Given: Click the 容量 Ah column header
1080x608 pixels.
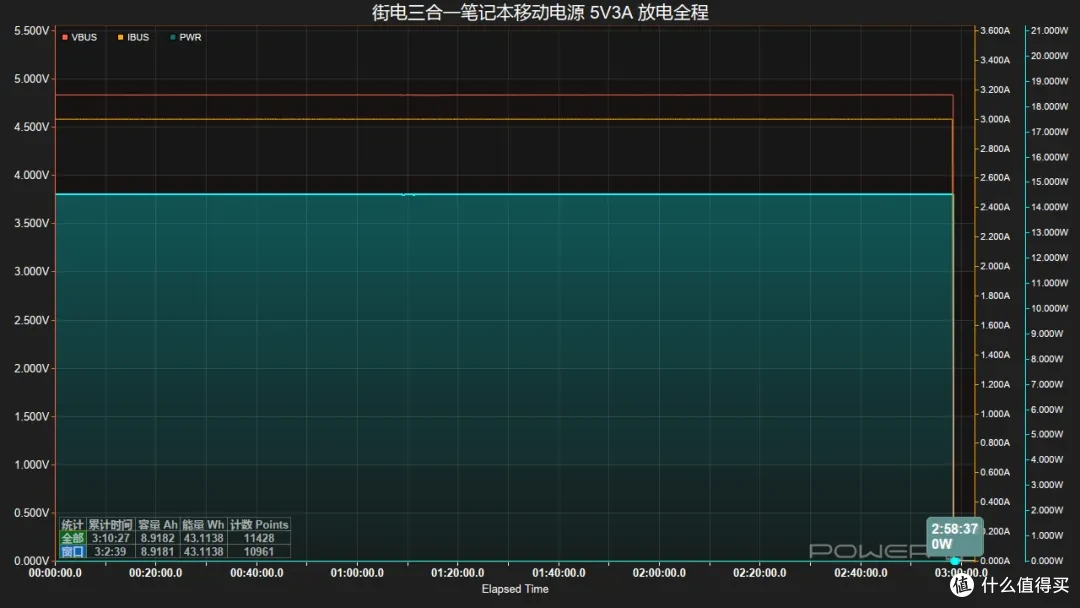Looking at the screenshot, I should (158, 525).
